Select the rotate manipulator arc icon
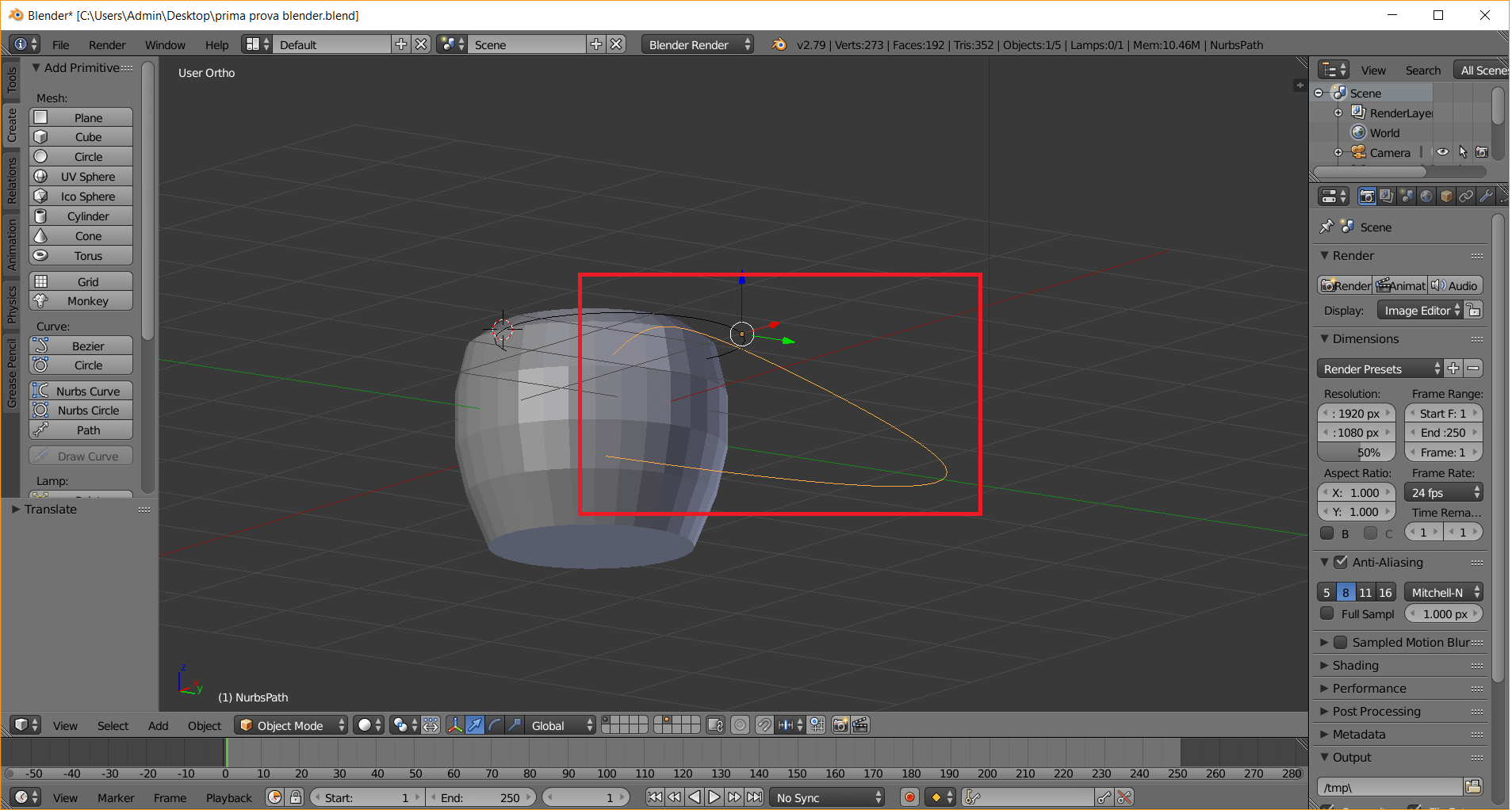The width and height of the screenshot is (1512, 810). click(x=495, y=725)
